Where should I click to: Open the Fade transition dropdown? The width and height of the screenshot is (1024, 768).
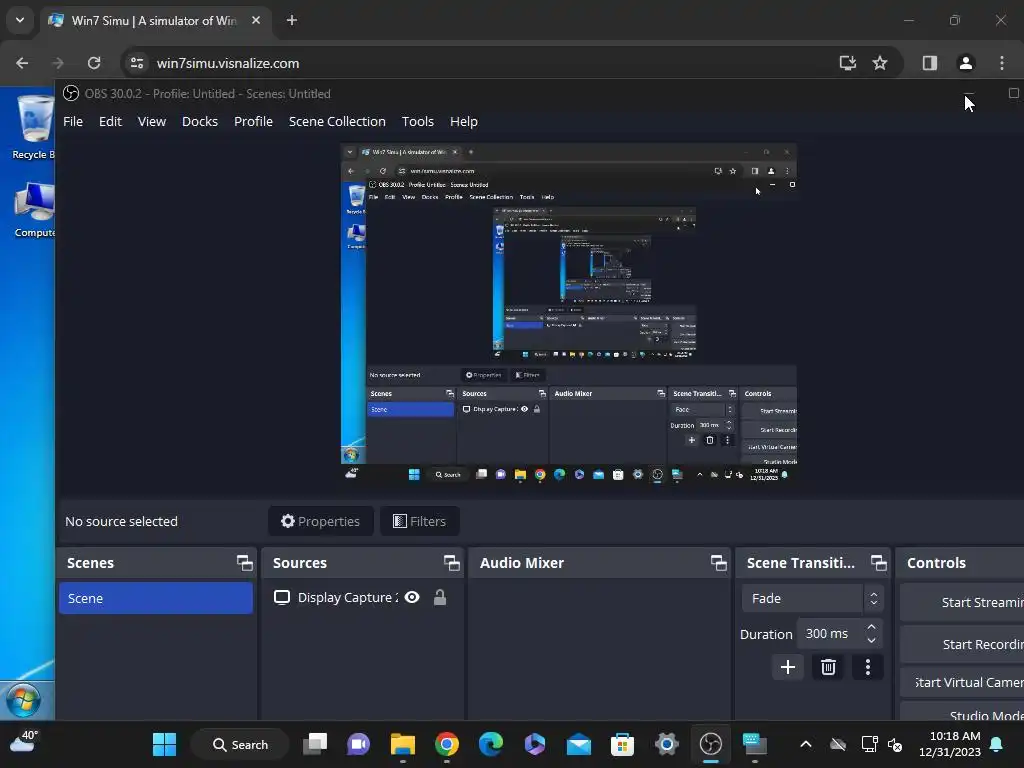point(812,598)
